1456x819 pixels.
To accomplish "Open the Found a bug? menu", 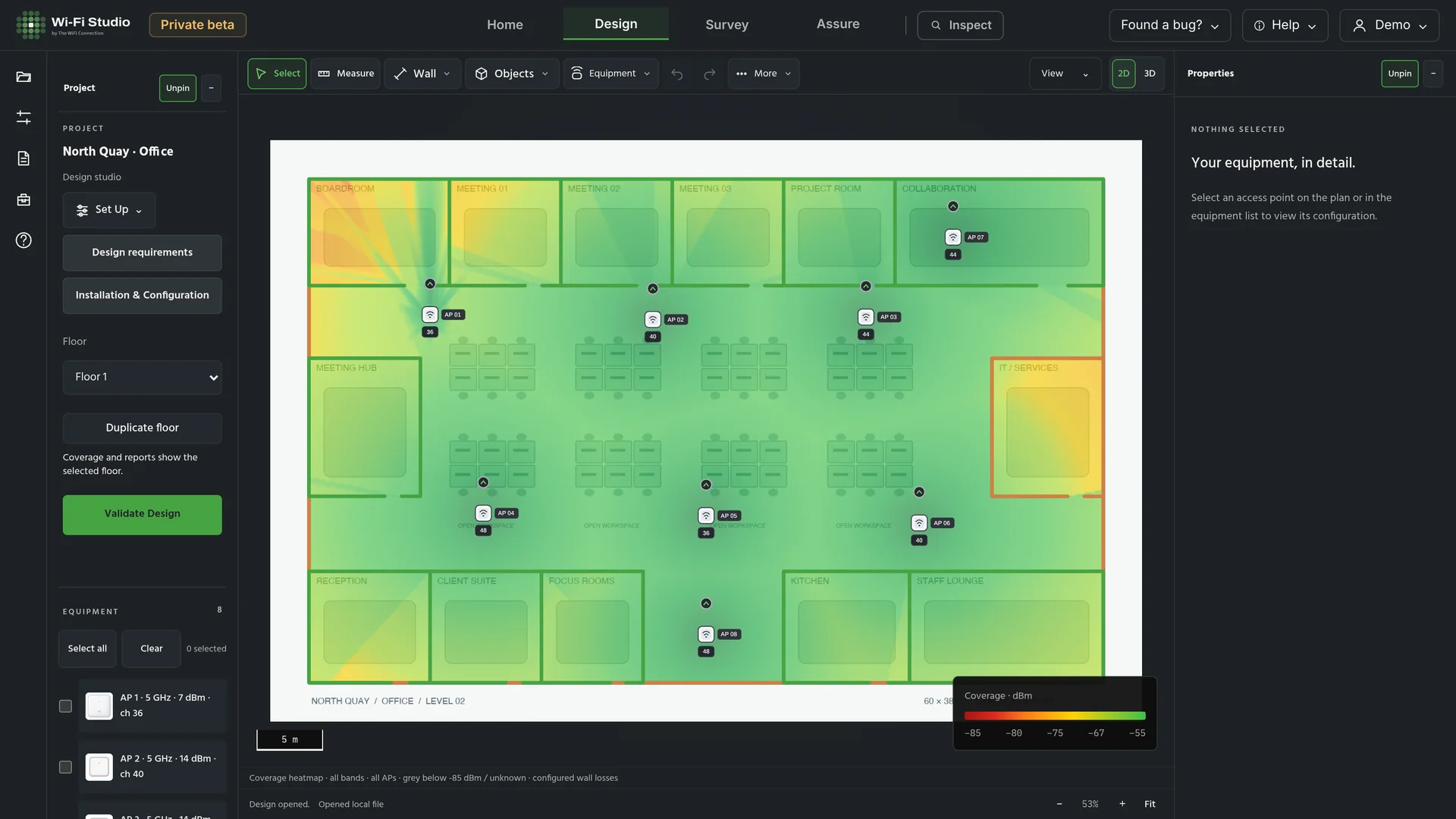I will [1169, 25].
